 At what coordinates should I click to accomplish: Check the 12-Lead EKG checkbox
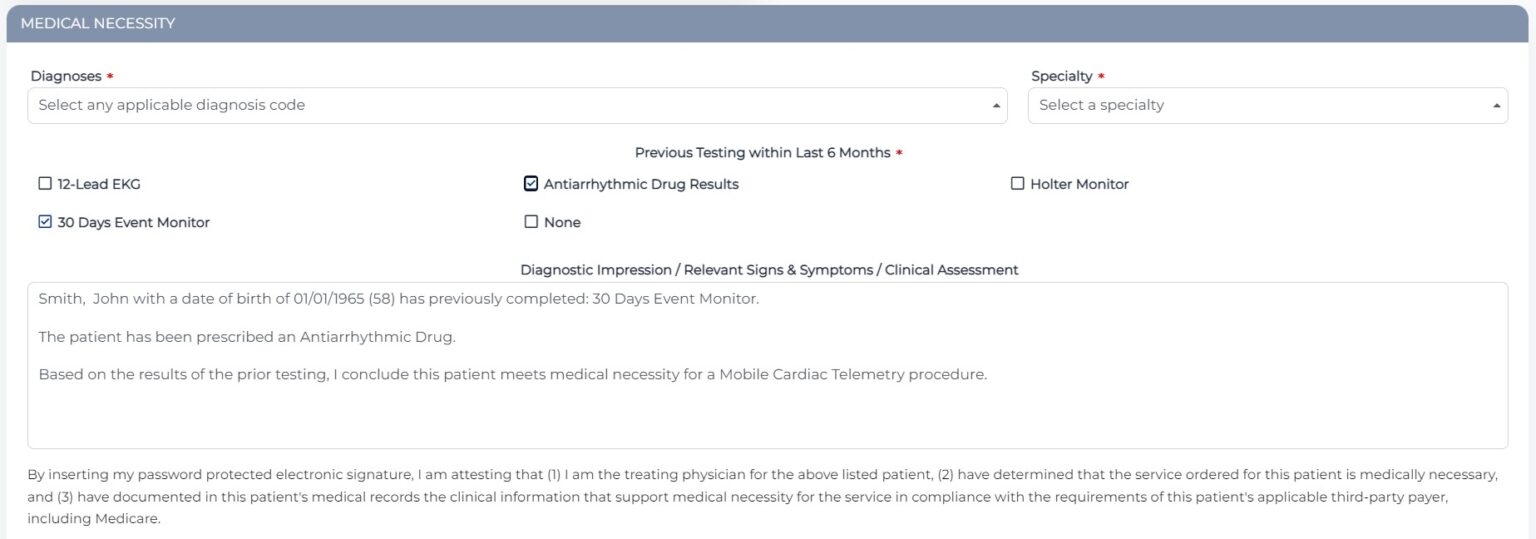(45, 184)
